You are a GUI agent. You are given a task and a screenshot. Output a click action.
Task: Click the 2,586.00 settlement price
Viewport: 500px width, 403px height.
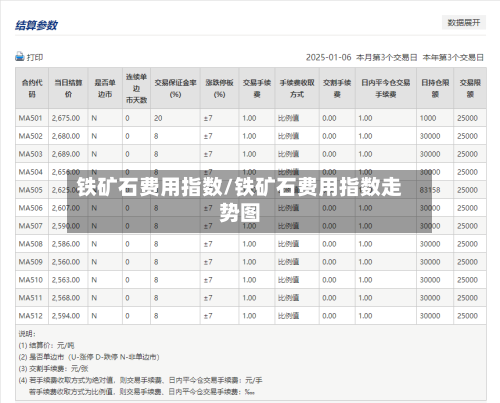(66, 244)
